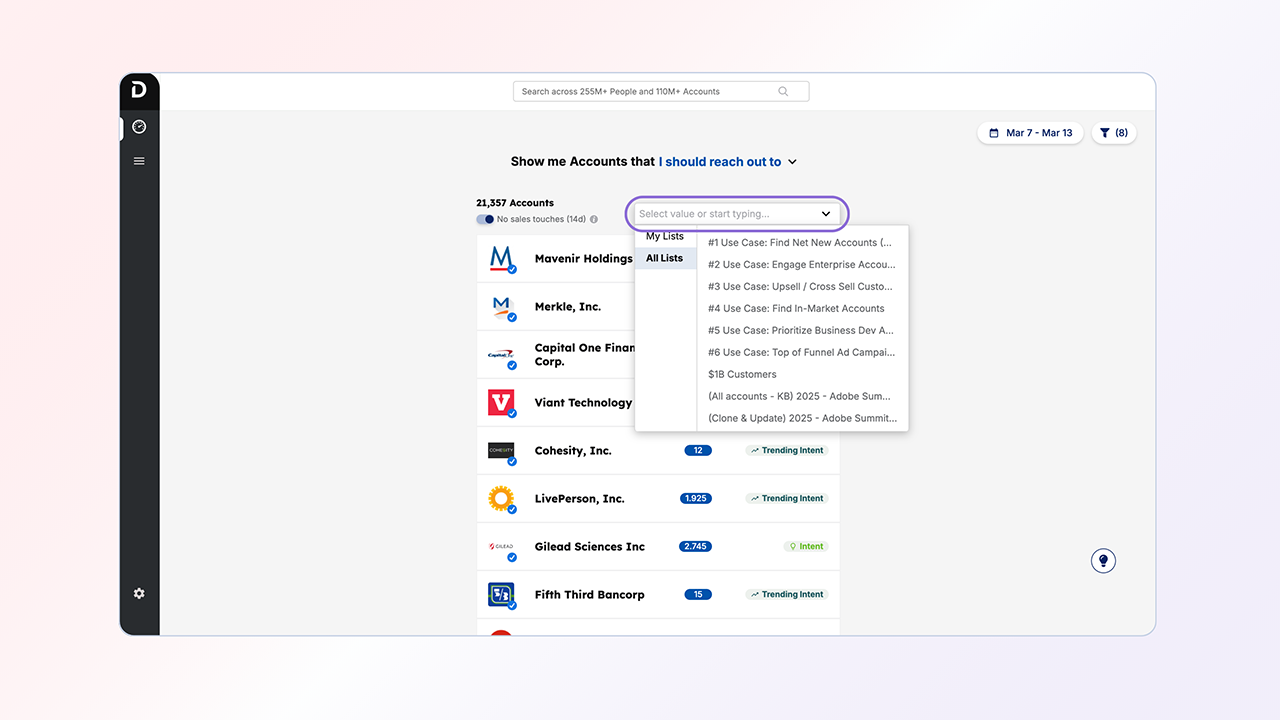Click the info icon beside No sales touches
Screen dimensions: 1280x720
(594, 219)
